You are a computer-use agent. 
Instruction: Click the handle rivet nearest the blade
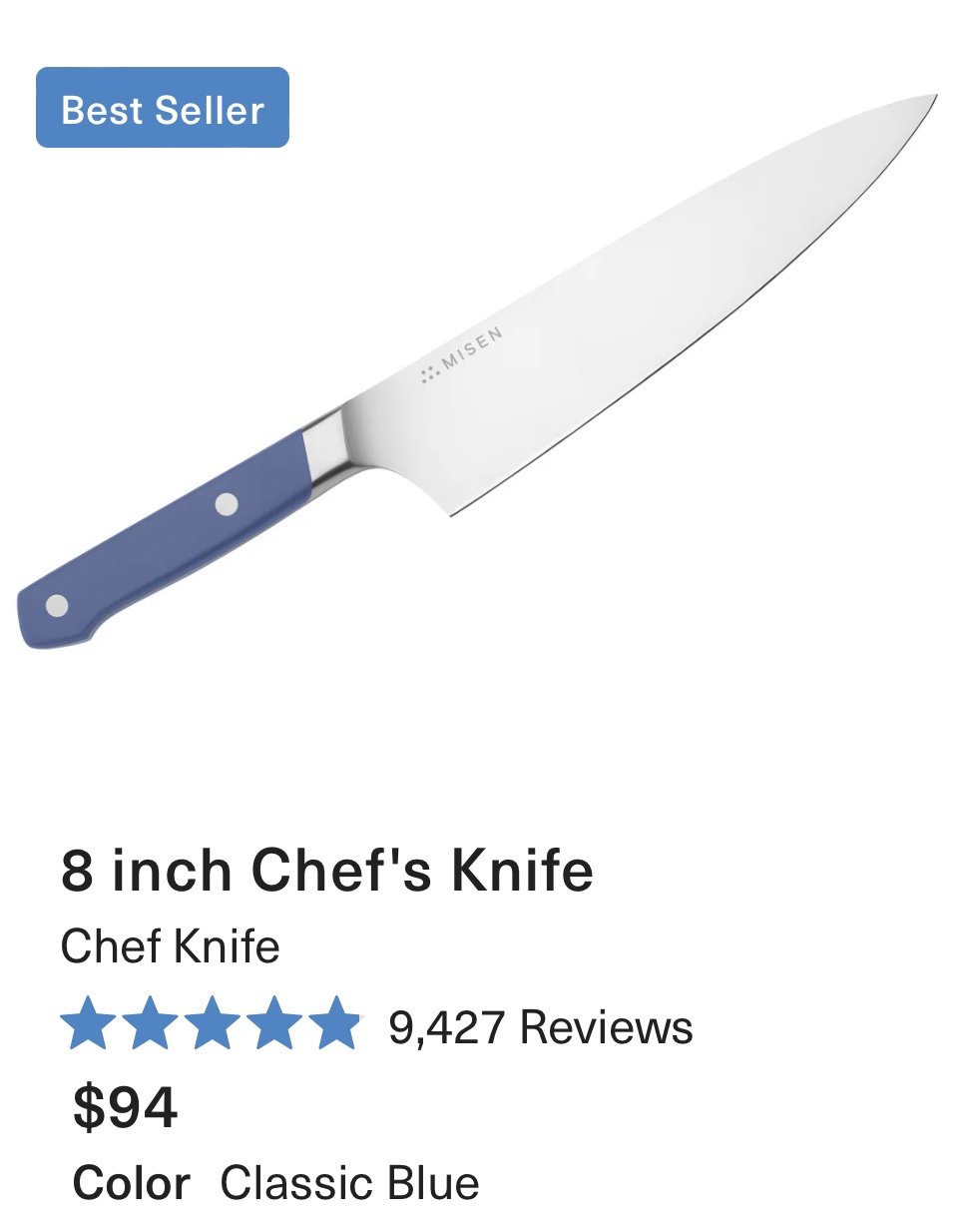pyautogui.click(x=228, y=505)
